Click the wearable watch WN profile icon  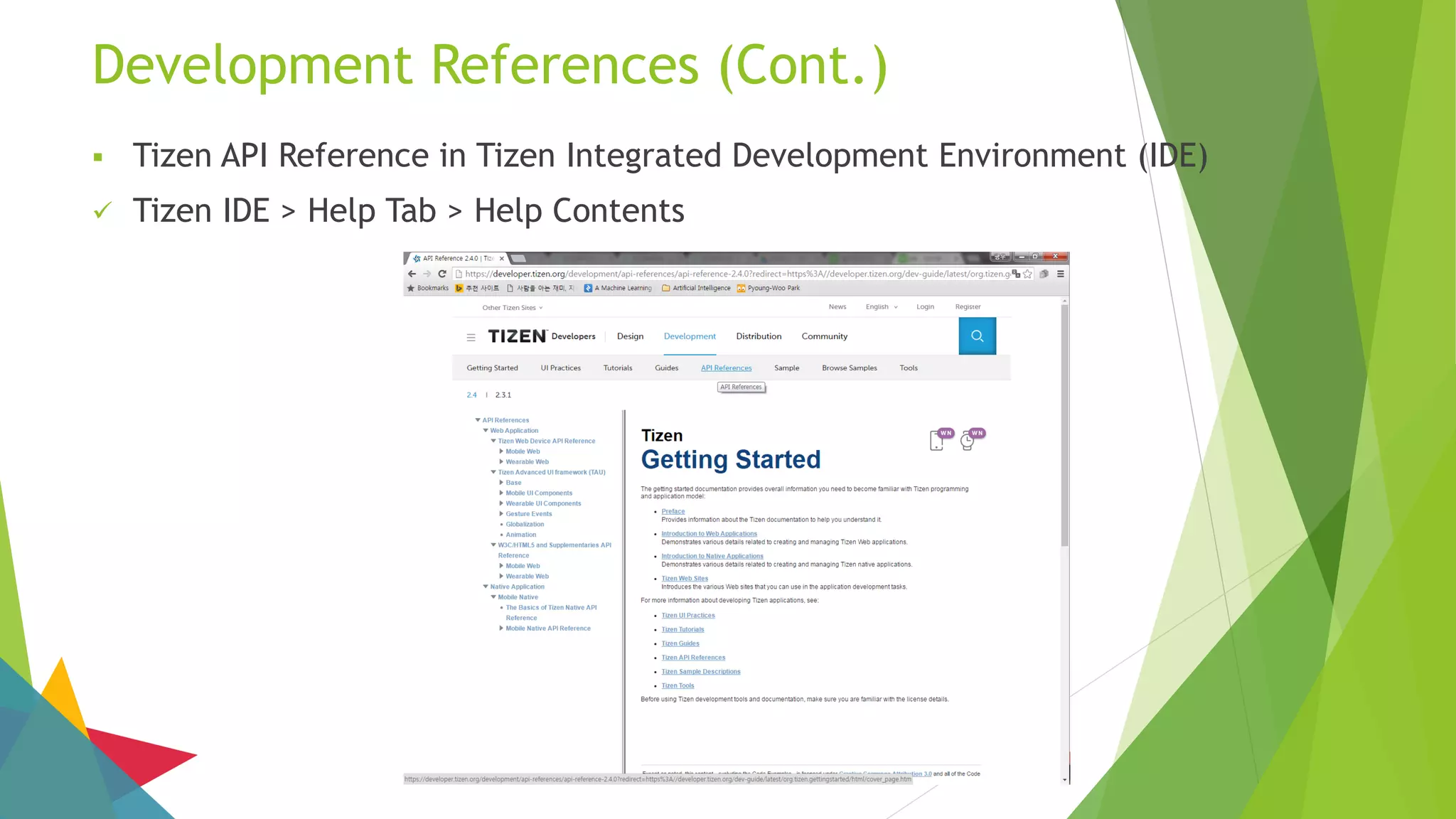click(x=973, y=439)
